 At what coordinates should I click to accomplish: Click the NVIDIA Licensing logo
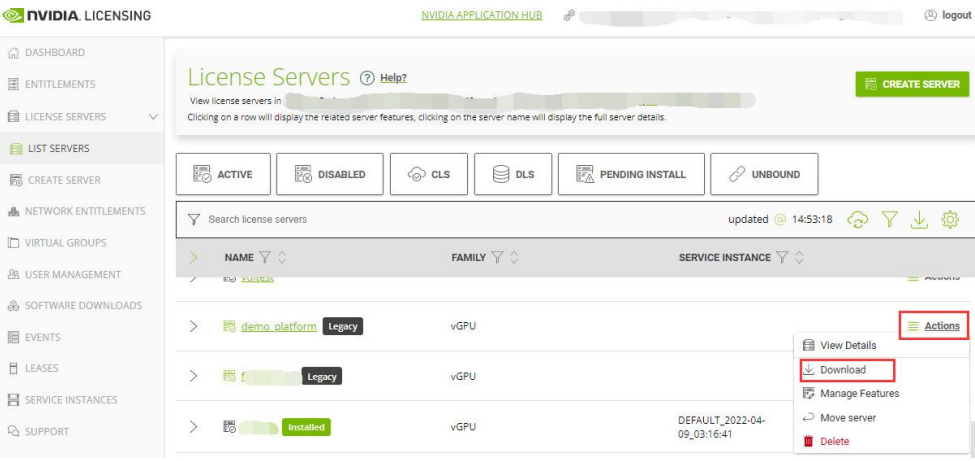tap(77, 16)
